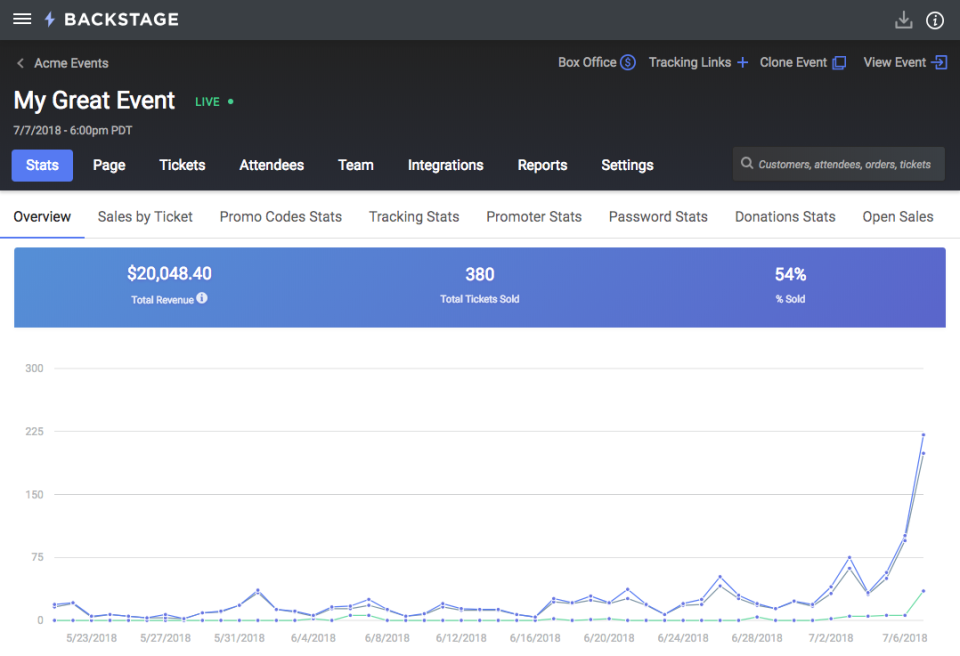View the Donations Stats sub-tab
The width and height of the screenshot is (960, 656).
click(785, 216)
